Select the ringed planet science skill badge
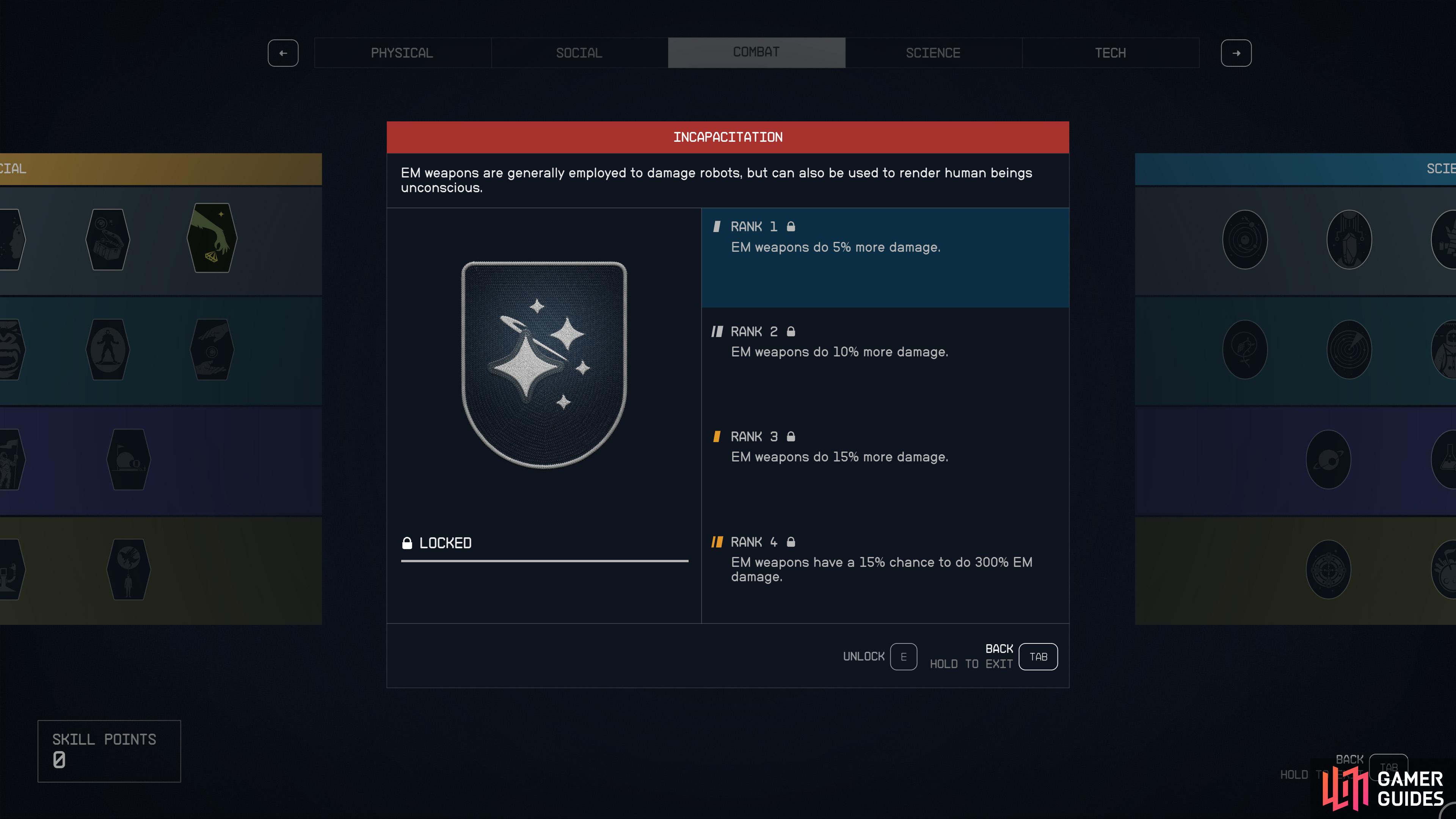Screen dimensions: 1456x819 click(x=1328, y=460)
